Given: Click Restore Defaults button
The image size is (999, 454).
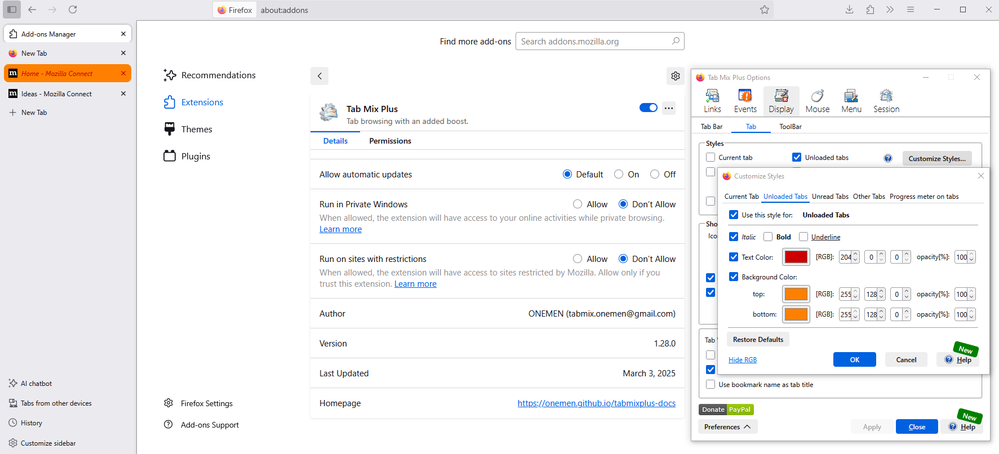Looking at the screenshot, I should point(758,339).
